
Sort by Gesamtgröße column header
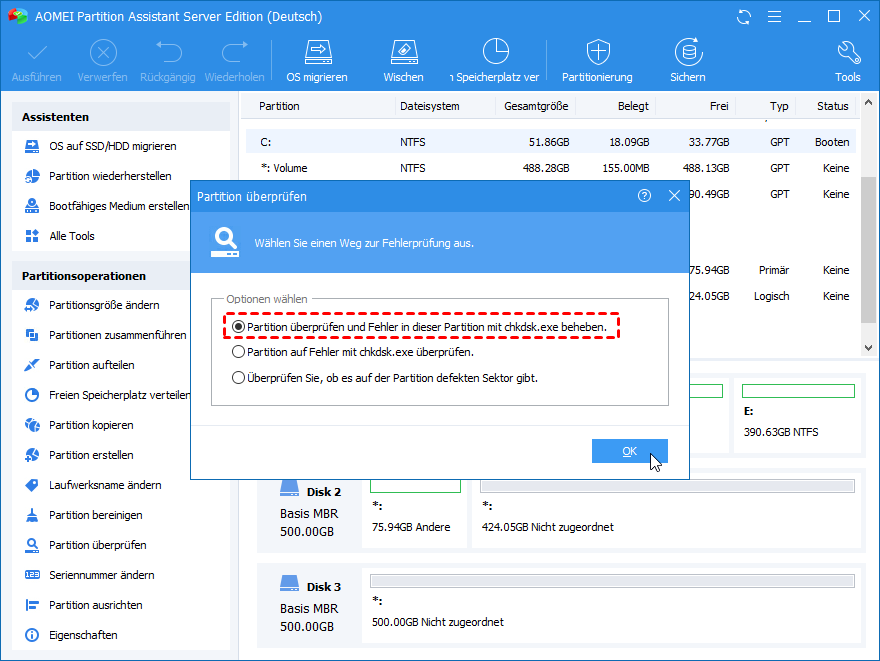536,106
